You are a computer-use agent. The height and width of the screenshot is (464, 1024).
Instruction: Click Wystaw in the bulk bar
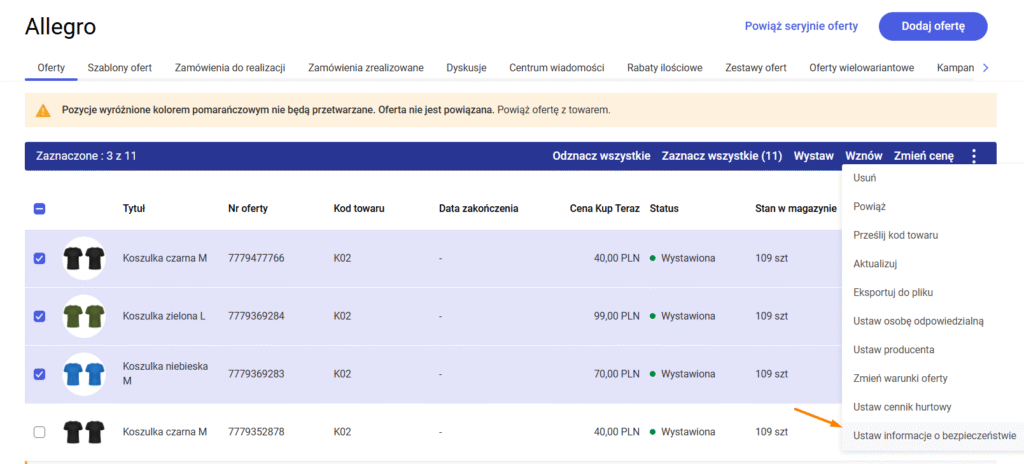coord(814,156)
